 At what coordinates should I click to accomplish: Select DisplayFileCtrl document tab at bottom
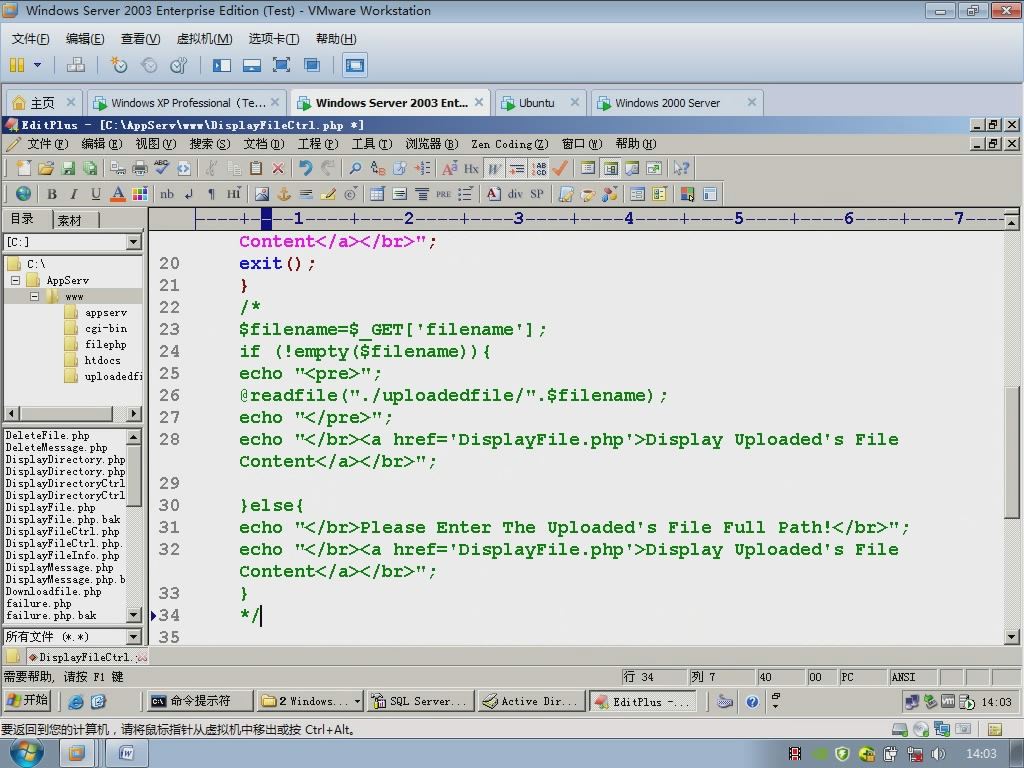click(86, 657)
